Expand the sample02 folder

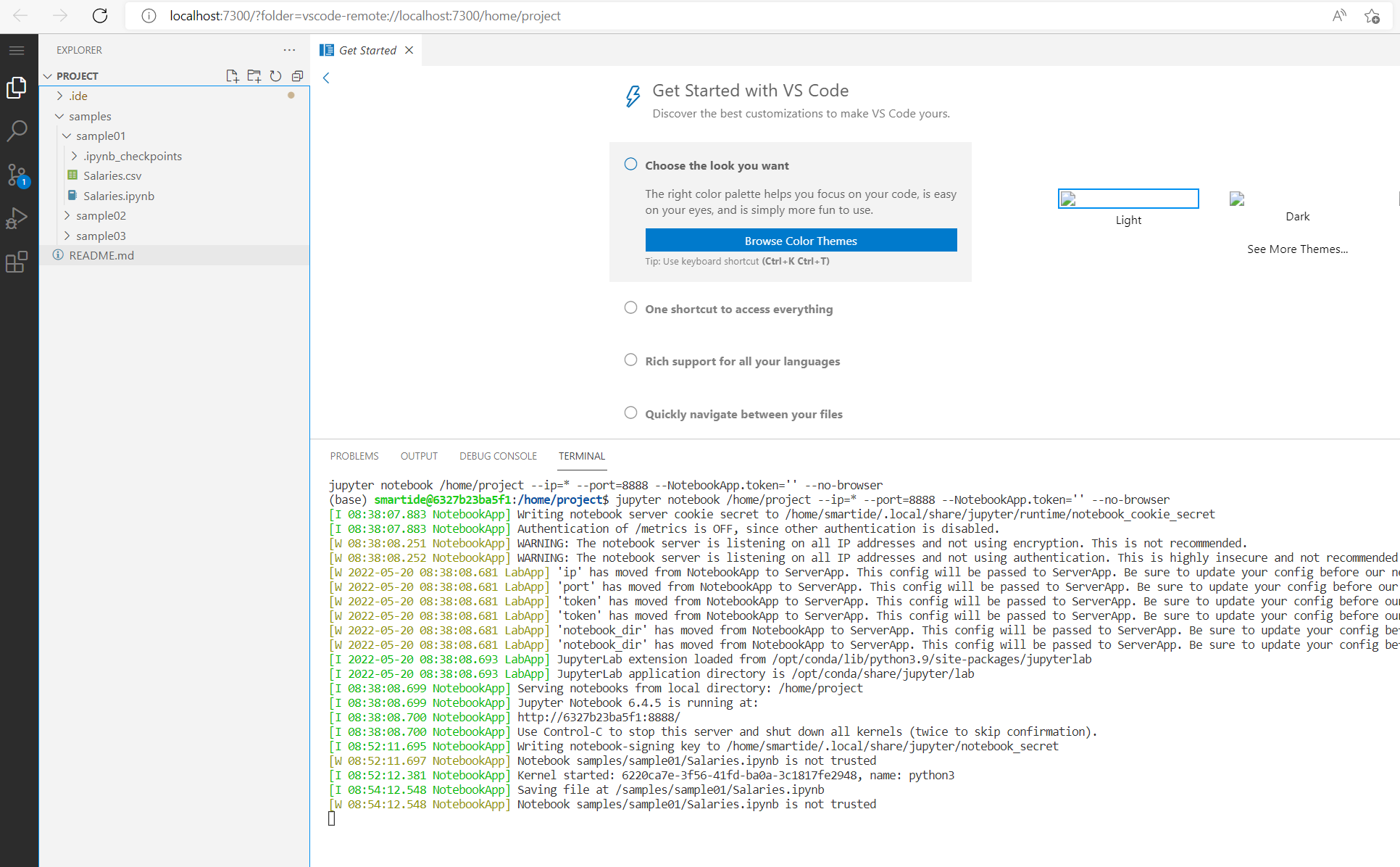[x=101, y=215]
